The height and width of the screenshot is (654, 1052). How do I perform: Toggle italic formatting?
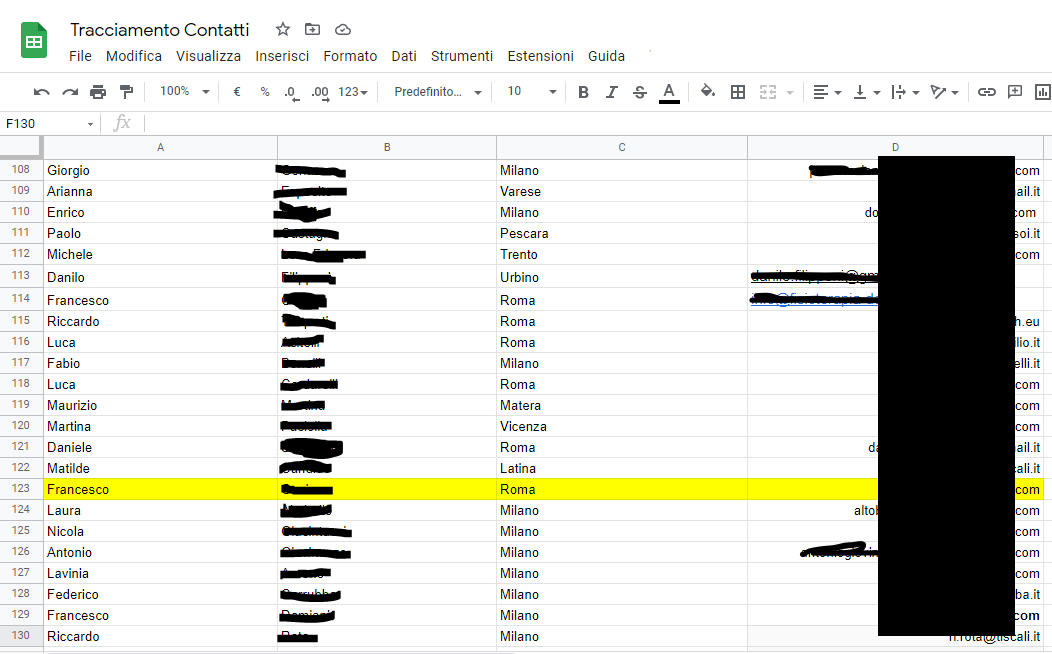pyautogui.click(x=612, y=92)
